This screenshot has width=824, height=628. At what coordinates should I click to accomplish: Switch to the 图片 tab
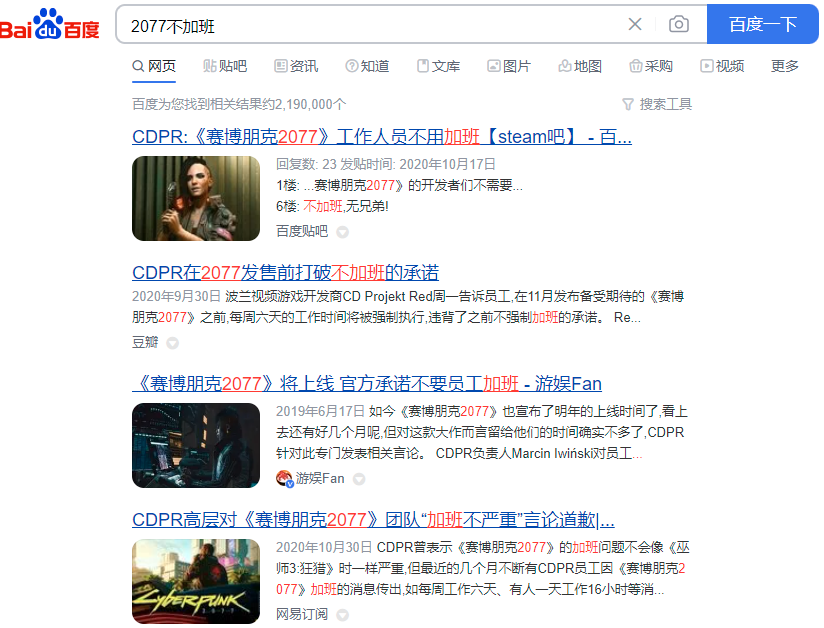click(509, 66)
